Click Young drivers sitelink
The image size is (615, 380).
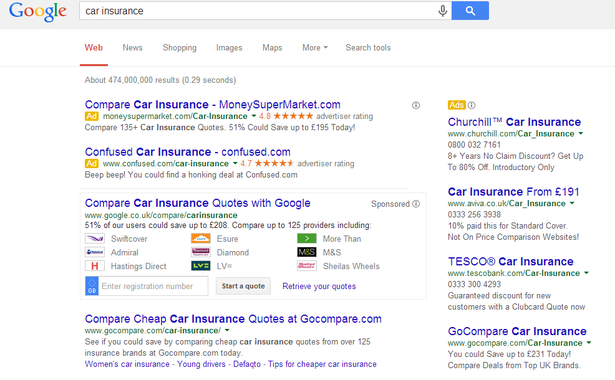tap(201, 364)
